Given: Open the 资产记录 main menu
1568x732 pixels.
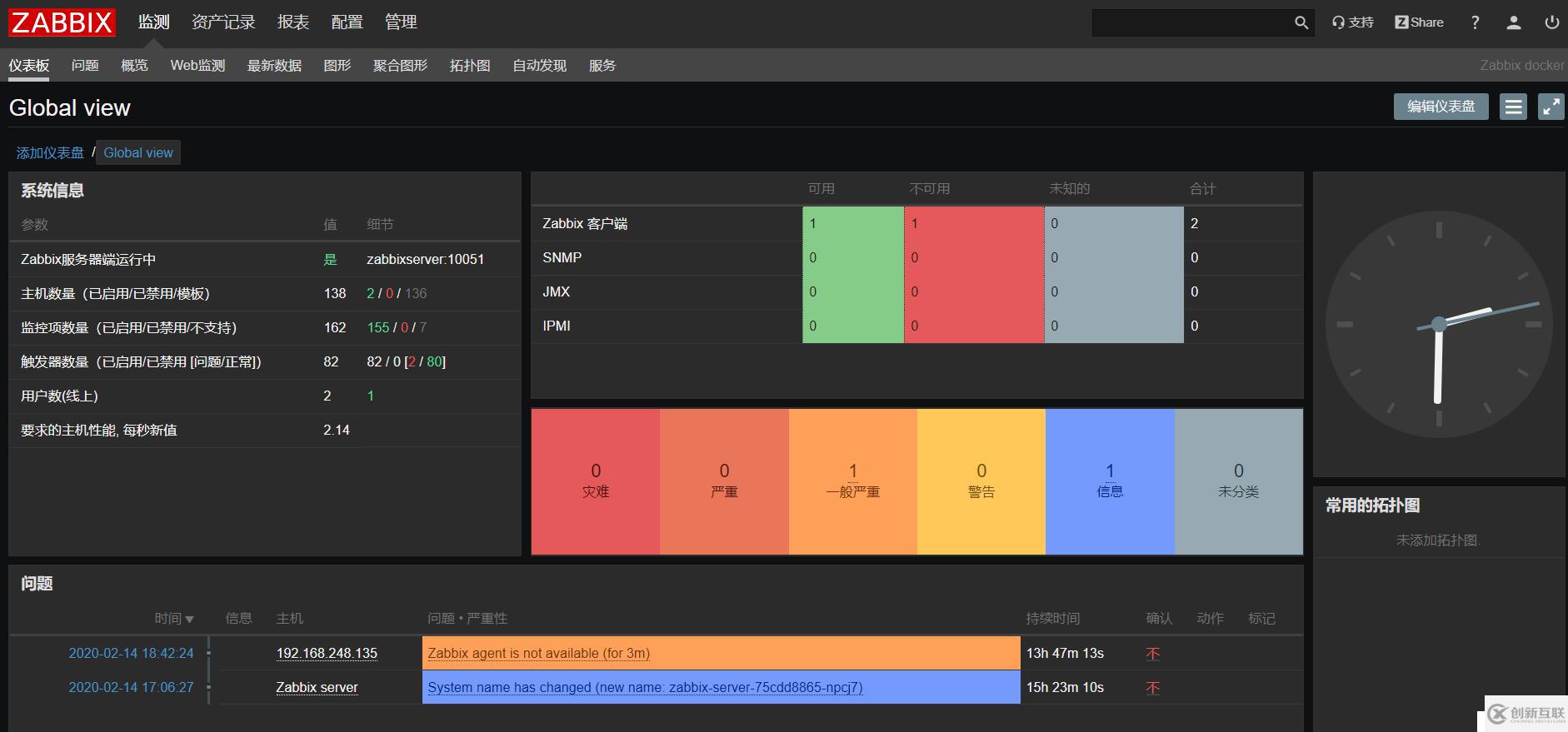Looking at the screenshot, I should pyautogui.click(x=223, y=22).
